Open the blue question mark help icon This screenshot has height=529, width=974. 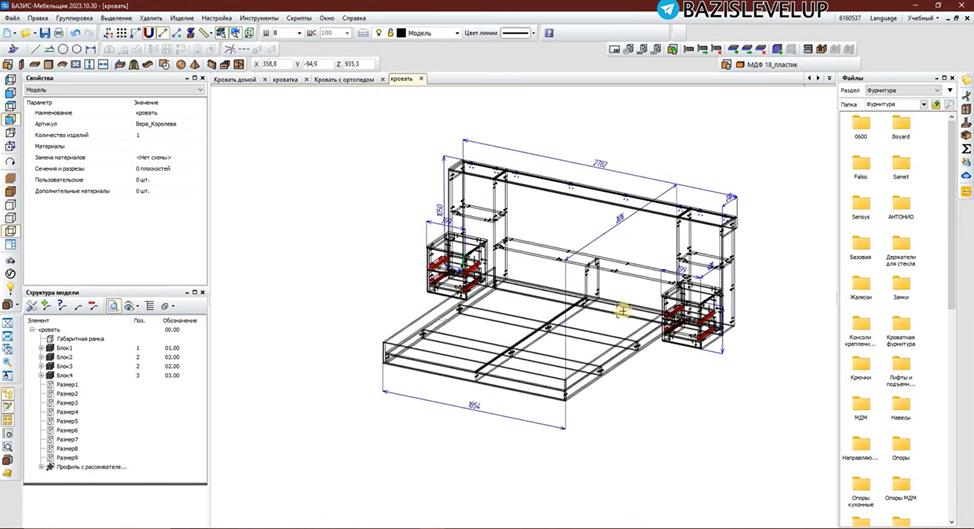[549, 33]
